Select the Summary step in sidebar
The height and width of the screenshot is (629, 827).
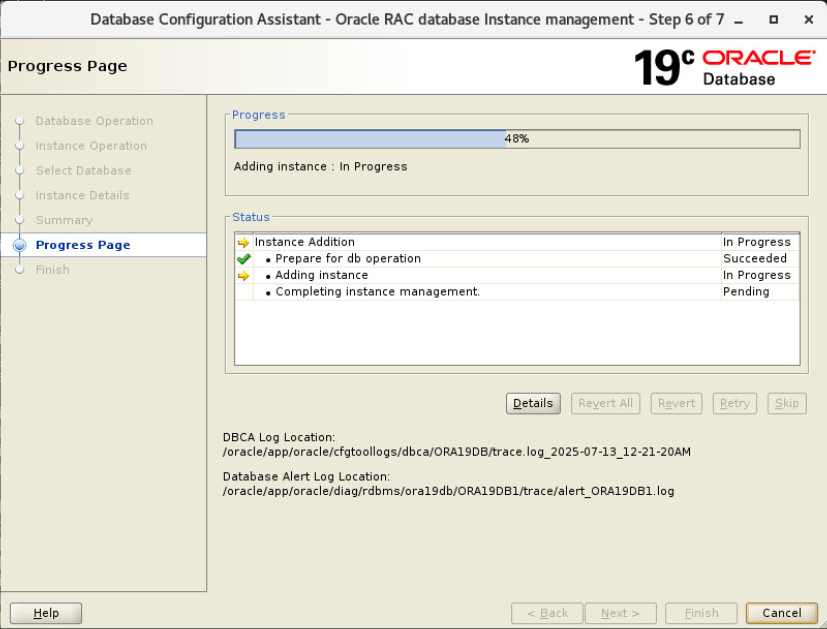coord(64,220)
